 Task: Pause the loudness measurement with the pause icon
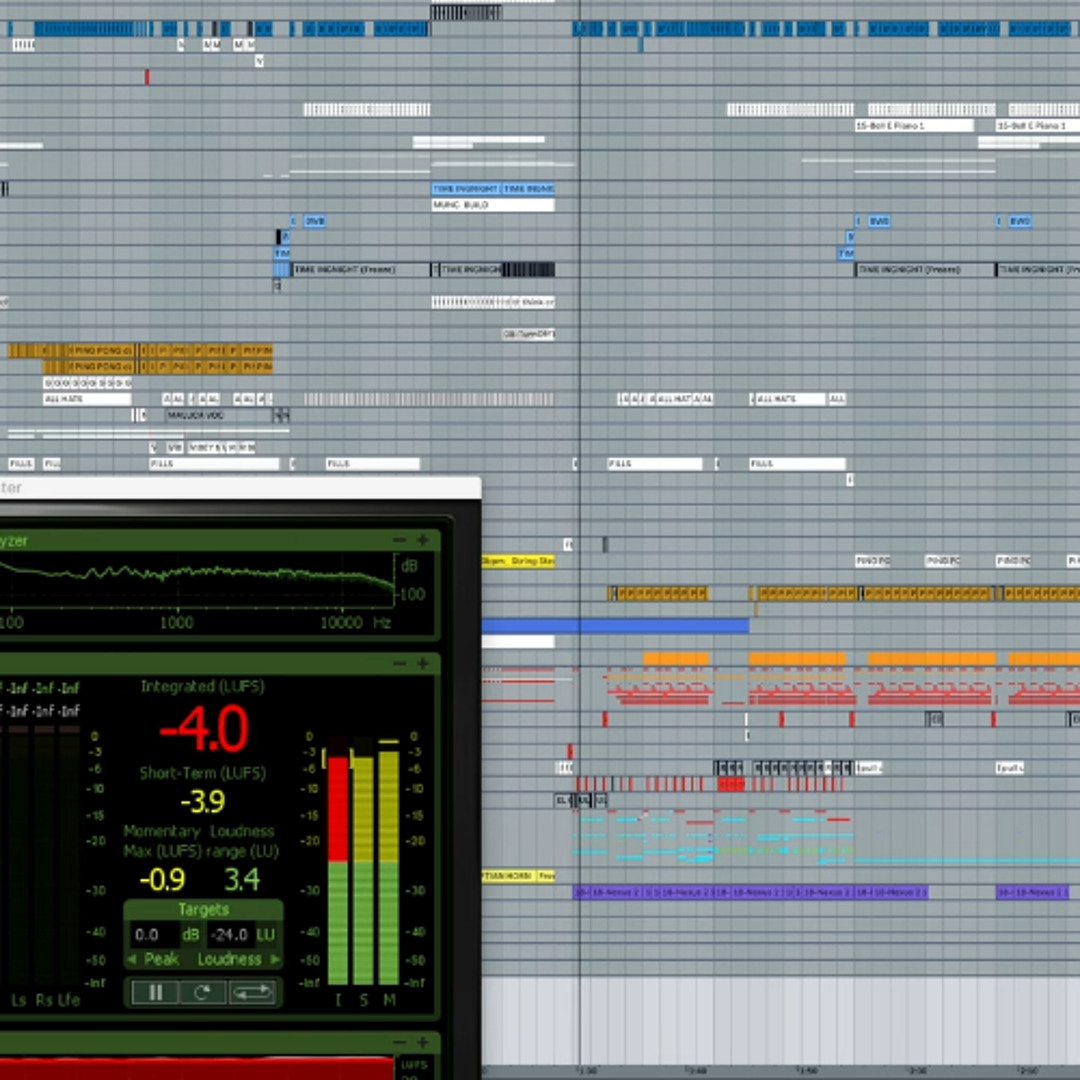click(x=155, y=991)
